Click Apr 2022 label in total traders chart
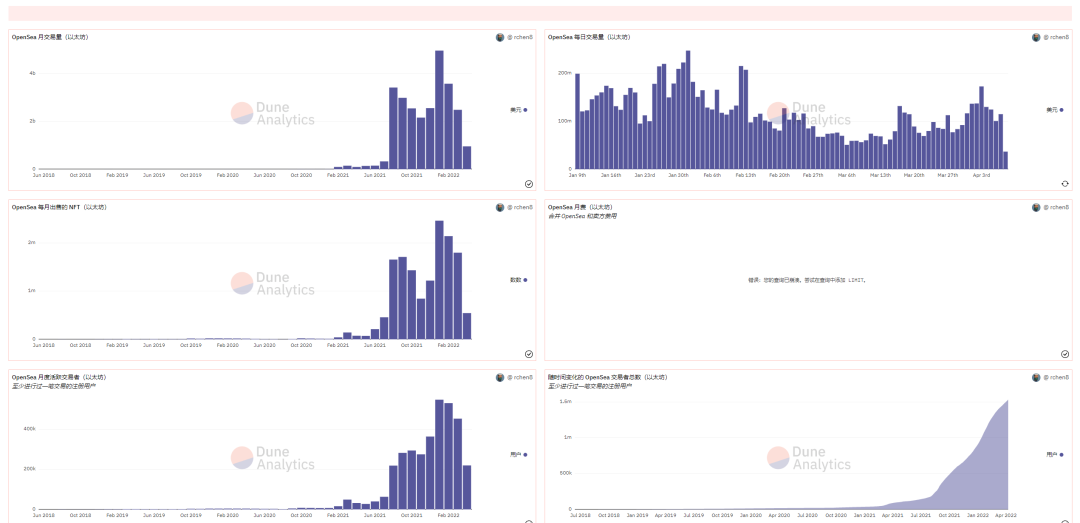 [x=1007, y=515]
